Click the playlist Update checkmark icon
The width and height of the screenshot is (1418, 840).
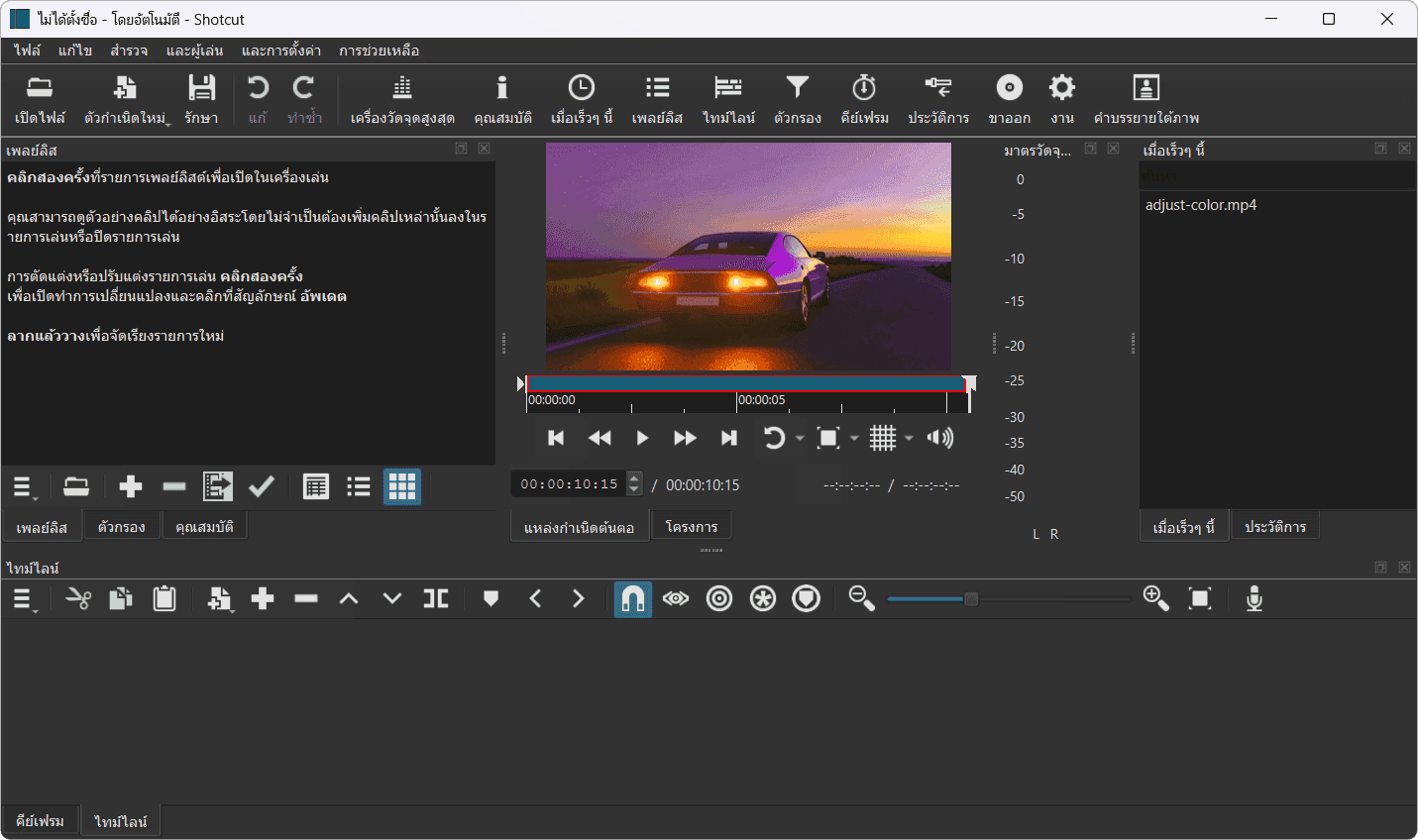coord(262,486)
